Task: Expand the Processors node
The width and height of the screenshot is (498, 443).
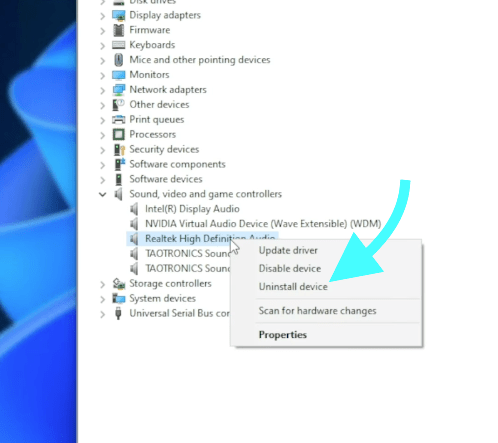Action: click(x=103, y=135)
